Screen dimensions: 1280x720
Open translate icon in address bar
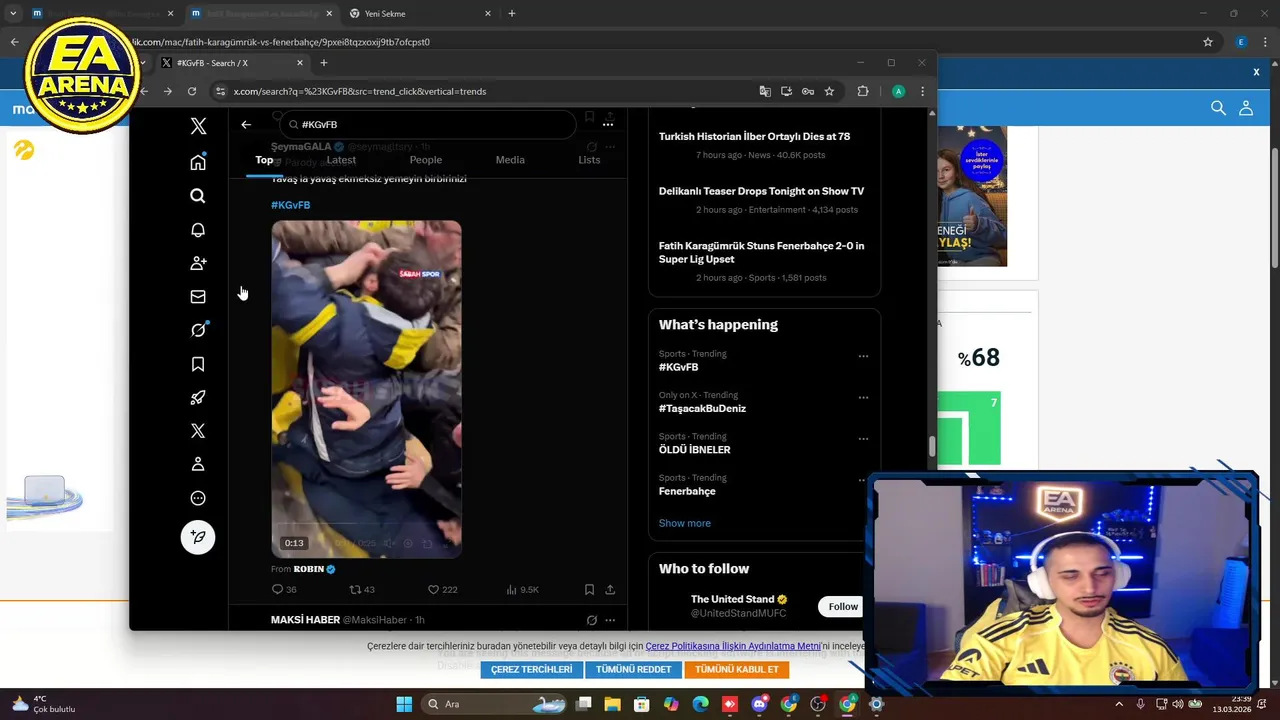point(765,91)
